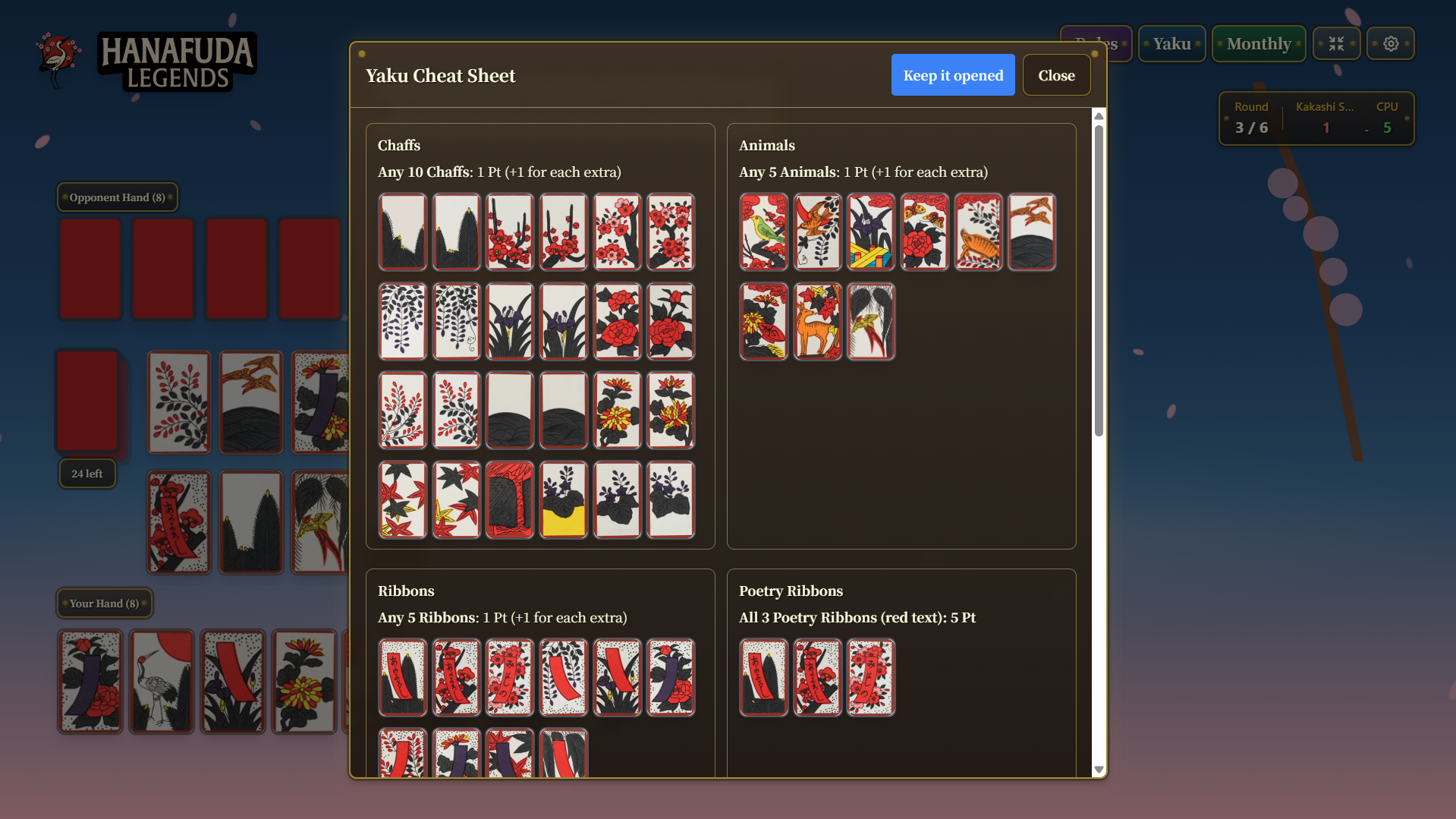Open the Monthly button in top bar
The height and width of the screenshot is (819, 1456).
coord(1259,44)
